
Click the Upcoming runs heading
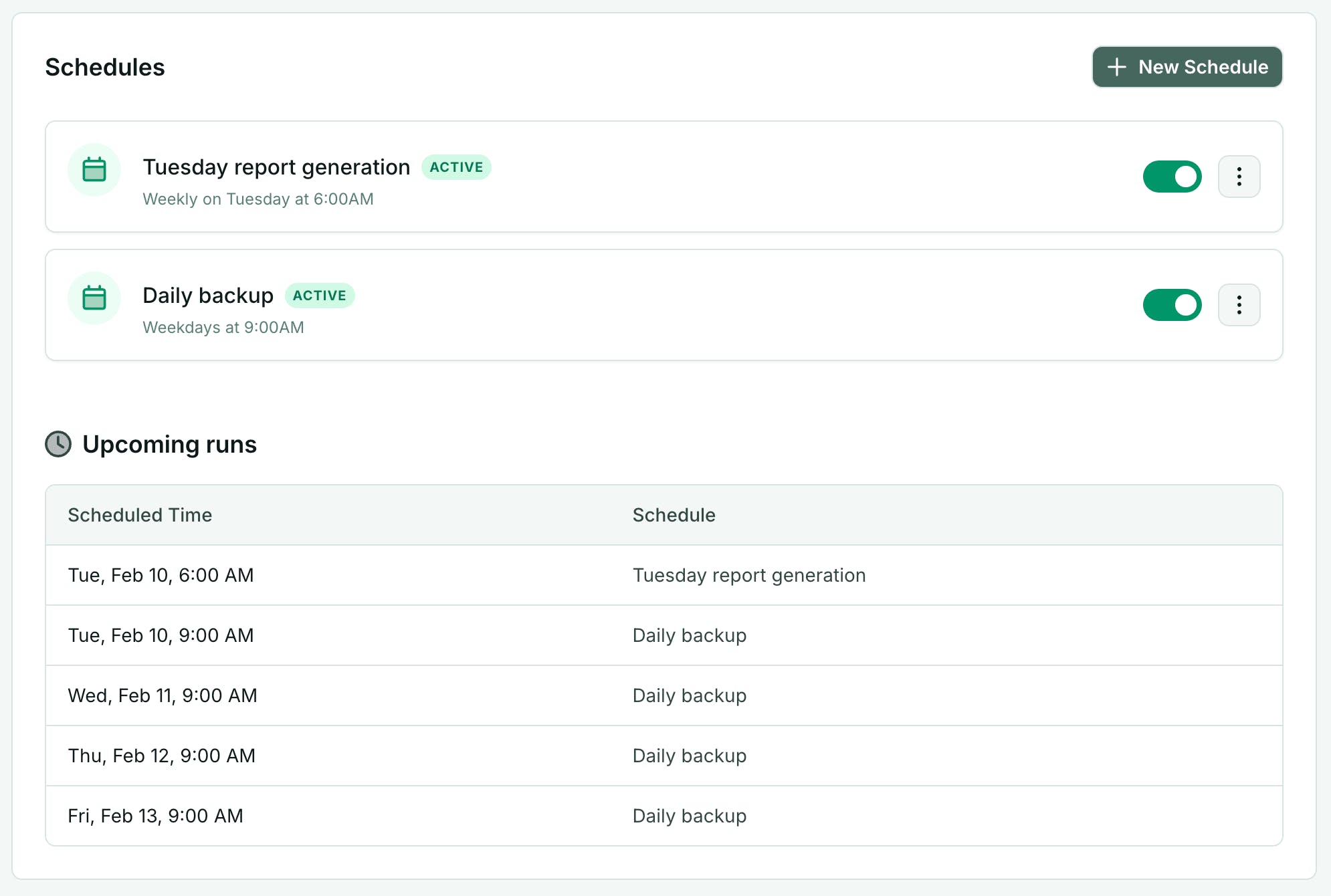(x=169, y=444)
